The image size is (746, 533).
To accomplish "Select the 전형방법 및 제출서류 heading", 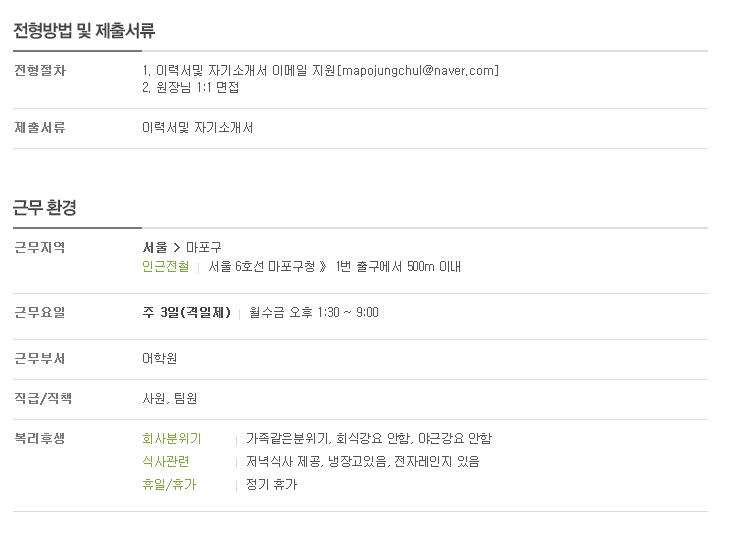I will click(84, 31).
